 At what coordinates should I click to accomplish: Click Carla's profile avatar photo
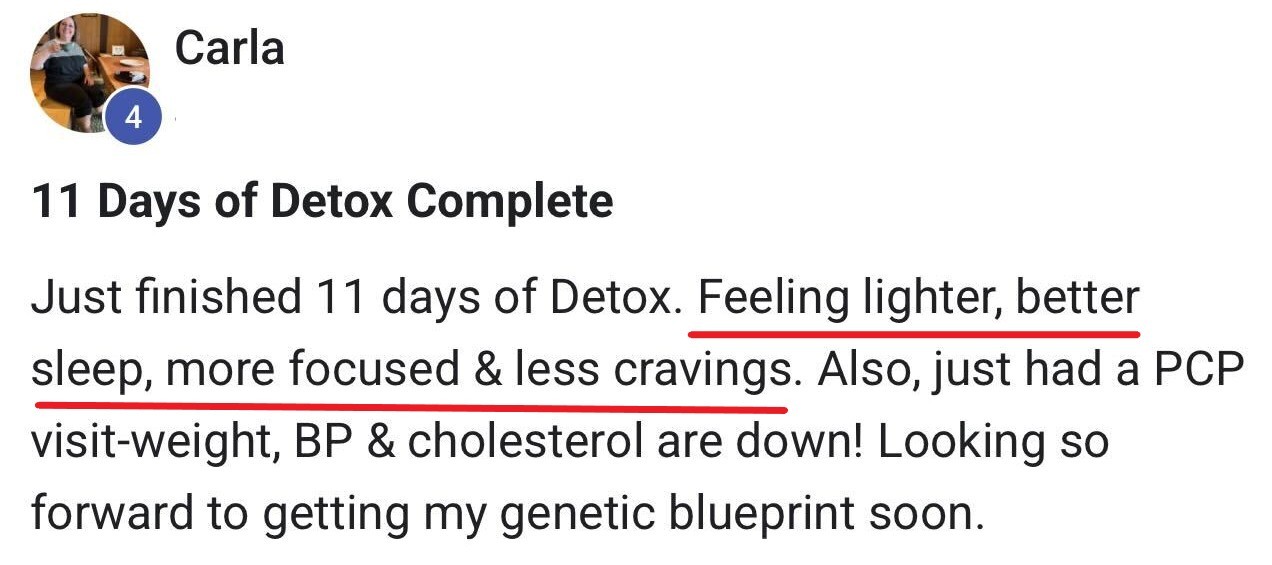coord(88,70)
